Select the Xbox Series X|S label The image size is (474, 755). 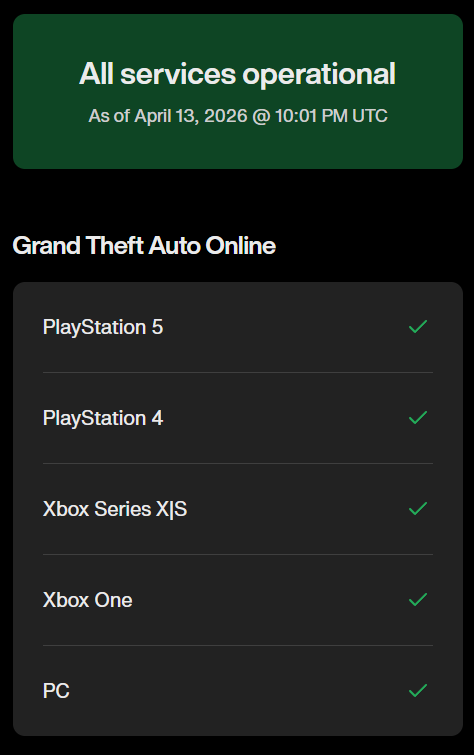pyautogui.click(x=115, y=509)
